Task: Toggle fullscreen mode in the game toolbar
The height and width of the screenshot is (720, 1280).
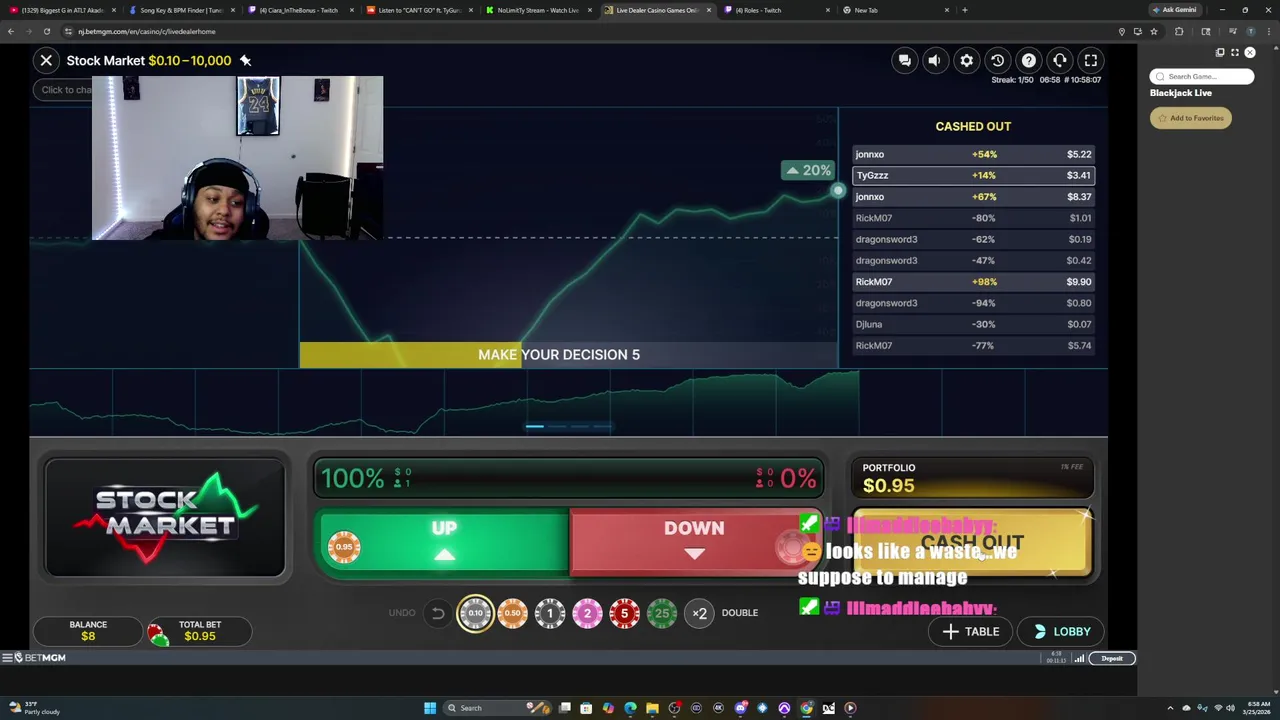Action: [x=1091, y=60]
